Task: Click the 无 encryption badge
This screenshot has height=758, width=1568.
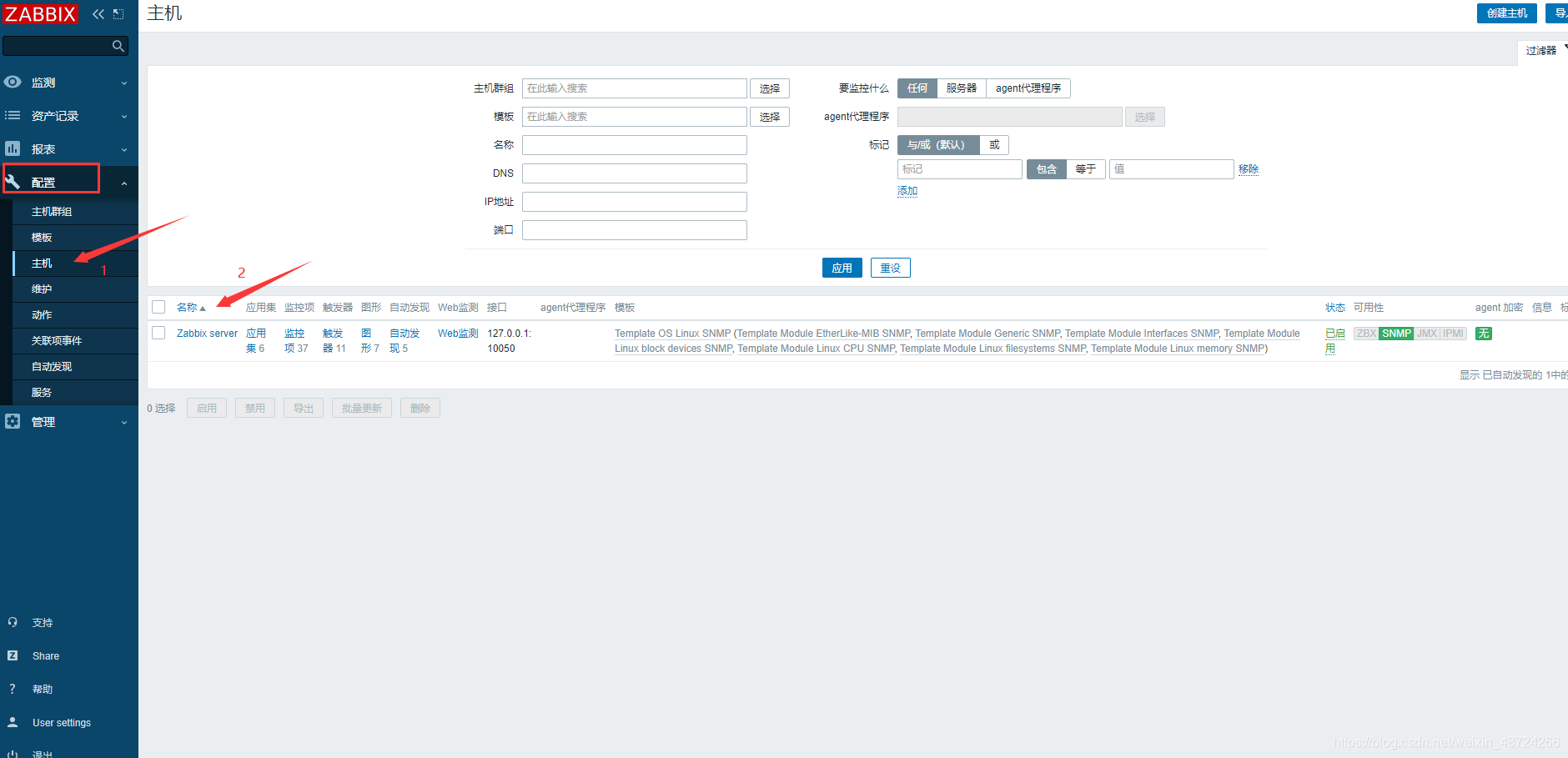Action: click(x=1484, y=334)
